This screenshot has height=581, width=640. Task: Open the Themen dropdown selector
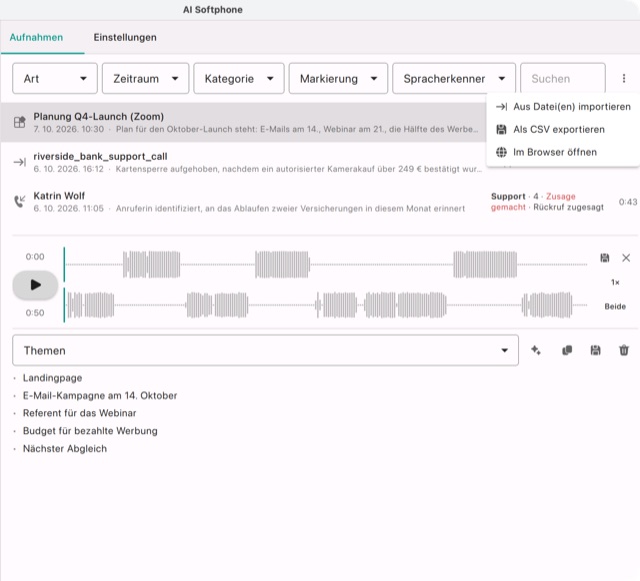(265, 350)
